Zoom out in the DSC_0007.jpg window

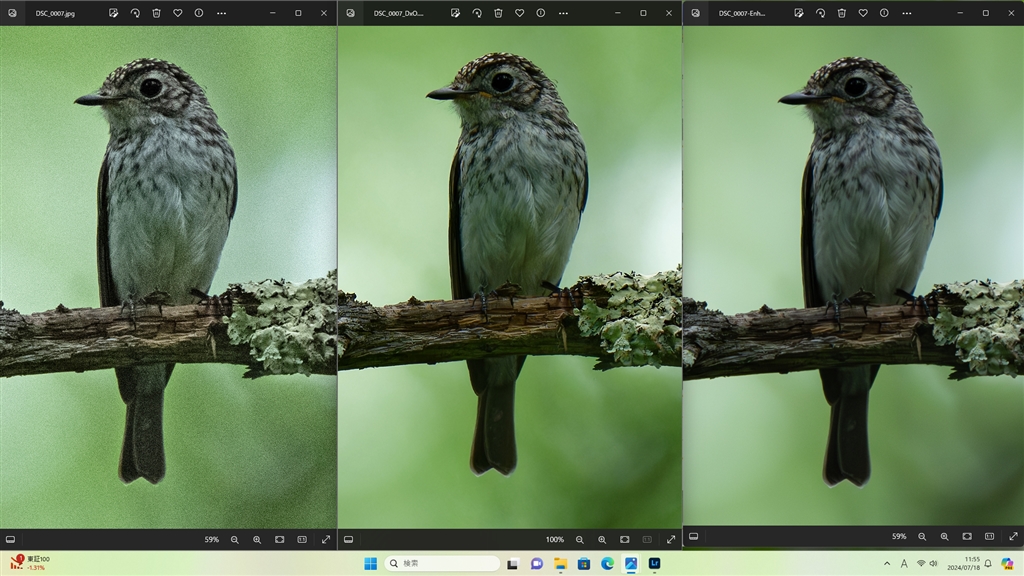click(235, 539)
